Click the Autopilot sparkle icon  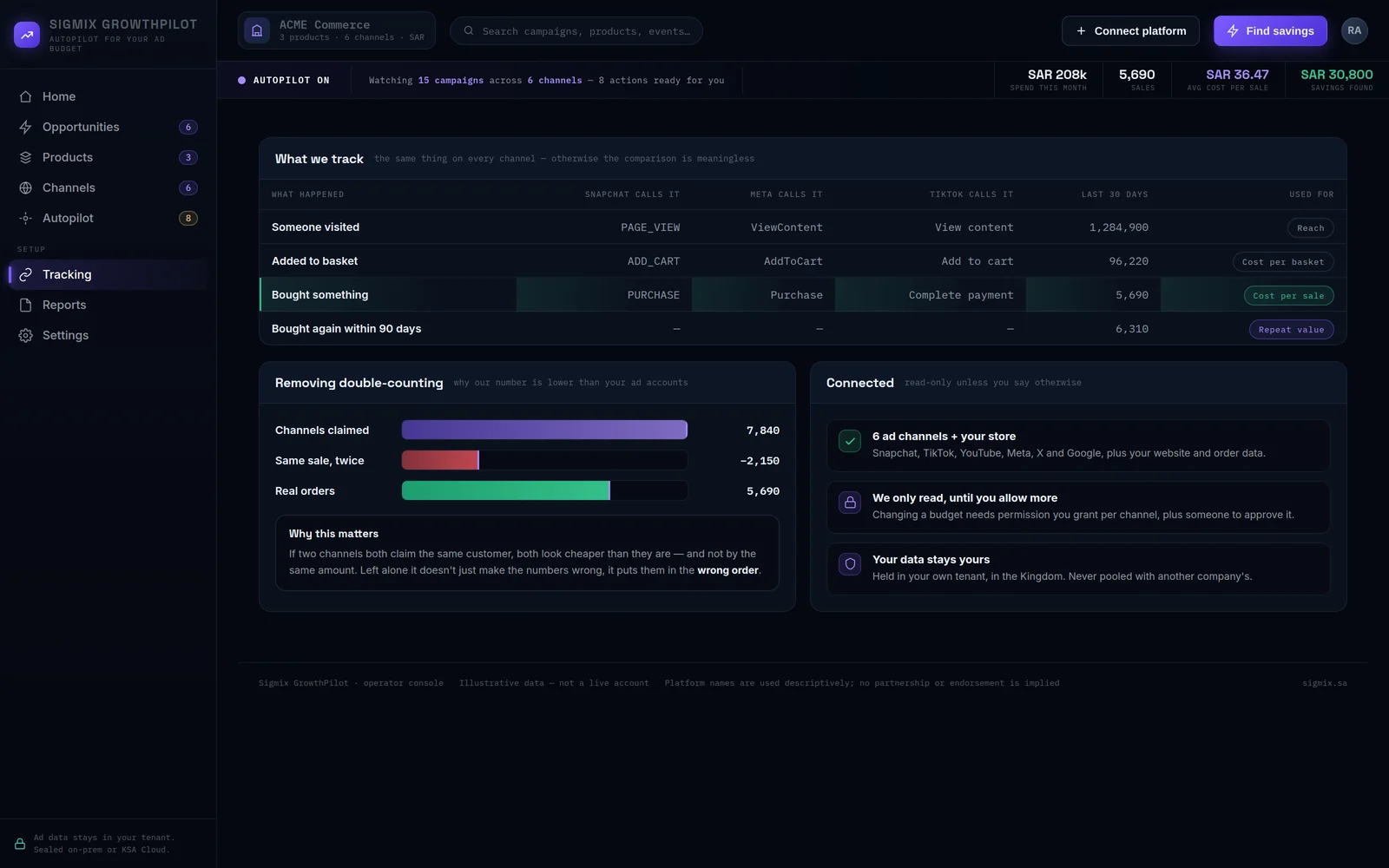[26, 218]
